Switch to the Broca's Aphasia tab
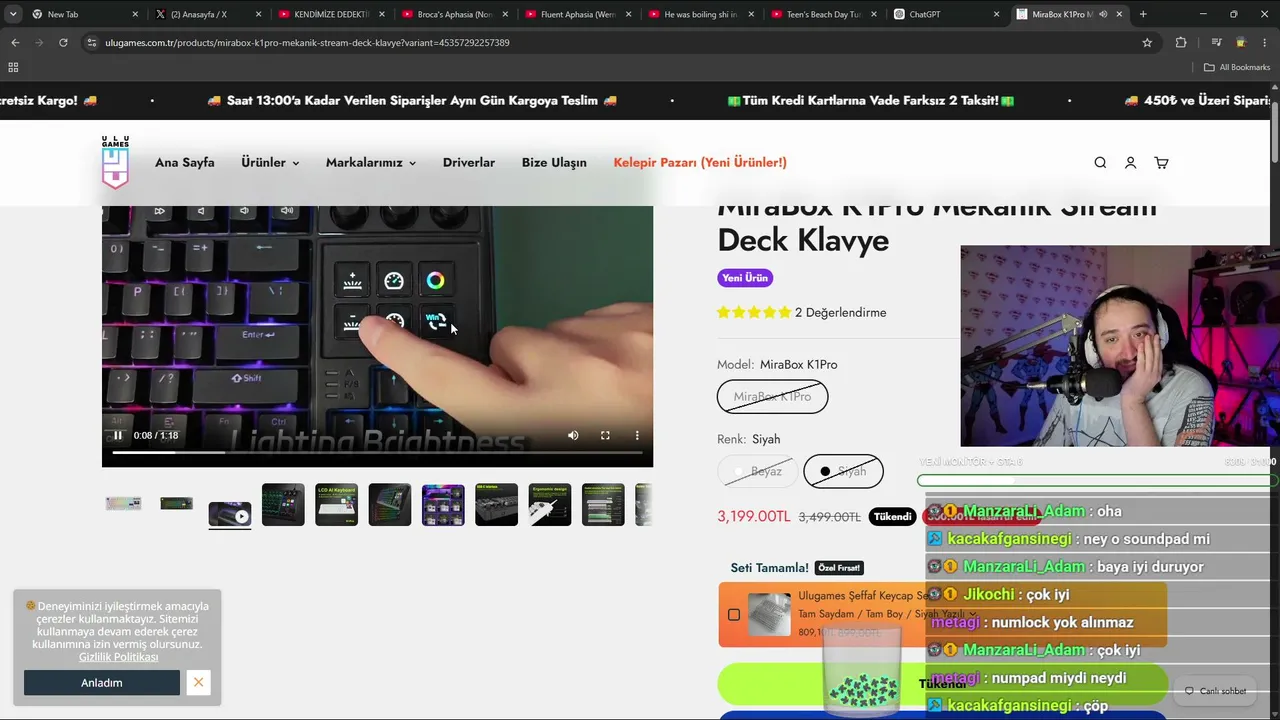 point(453,14)
